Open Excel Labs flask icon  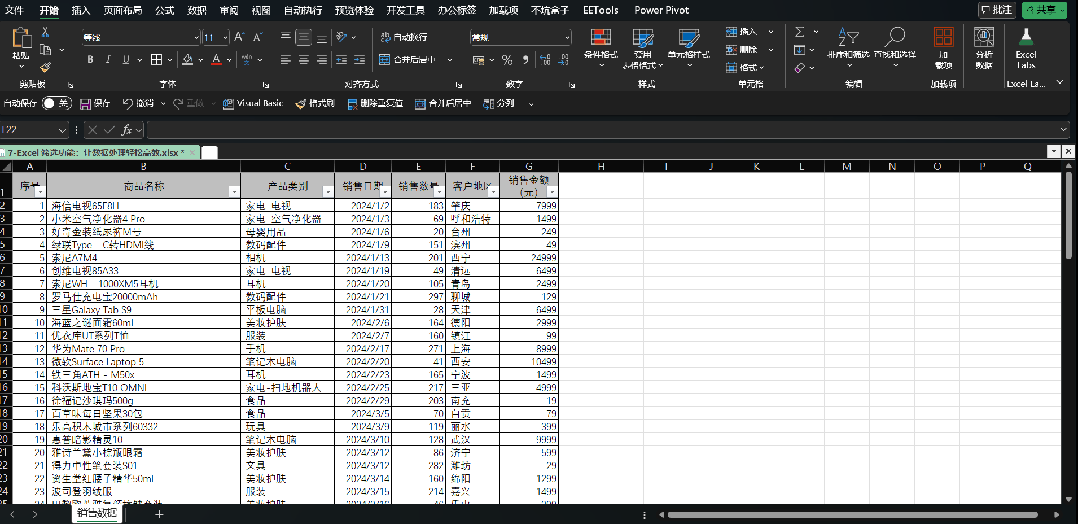(1026, 37)
